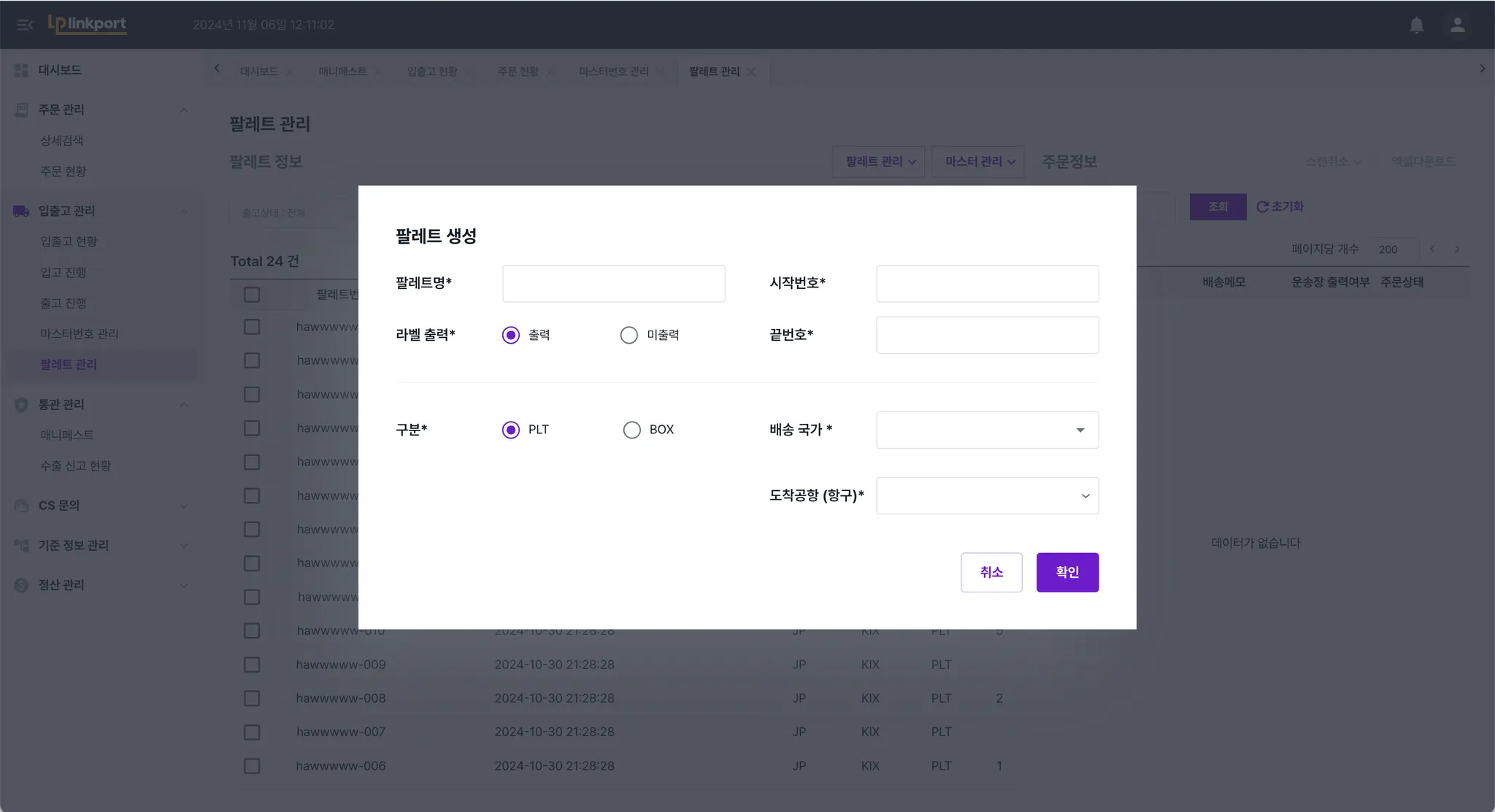The image size is (1495, 812).
Task: Click the 팔레트명 input field
Action: click(613, 283)
